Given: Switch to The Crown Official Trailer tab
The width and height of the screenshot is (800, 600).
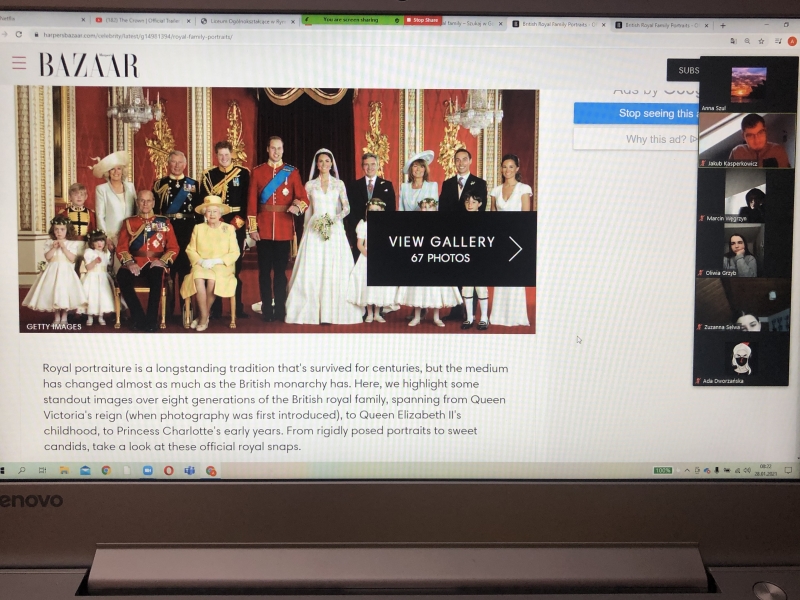Looking at the screenshot, I should click(142, 21).
